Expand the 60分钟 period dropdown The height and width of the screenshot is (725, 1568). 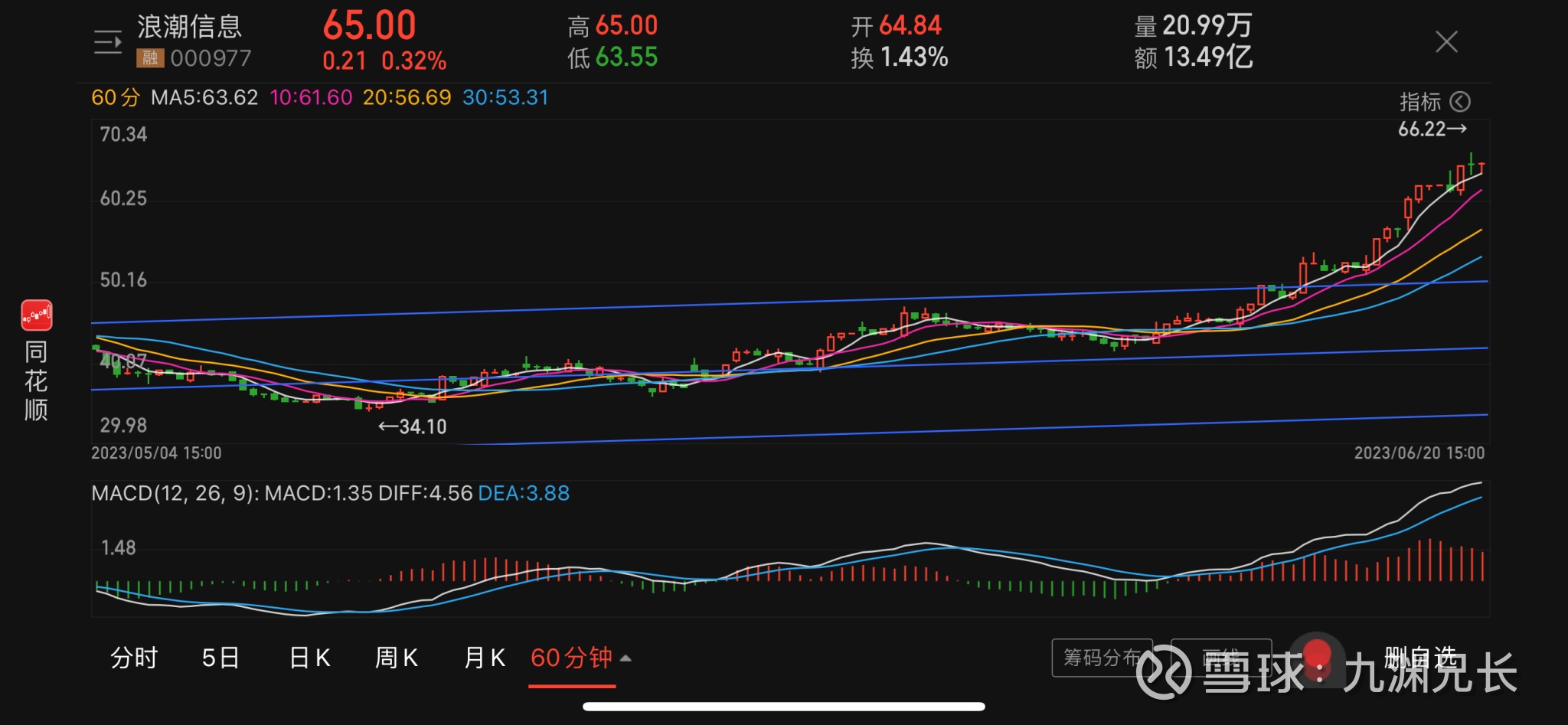click(x=580, y=658)
